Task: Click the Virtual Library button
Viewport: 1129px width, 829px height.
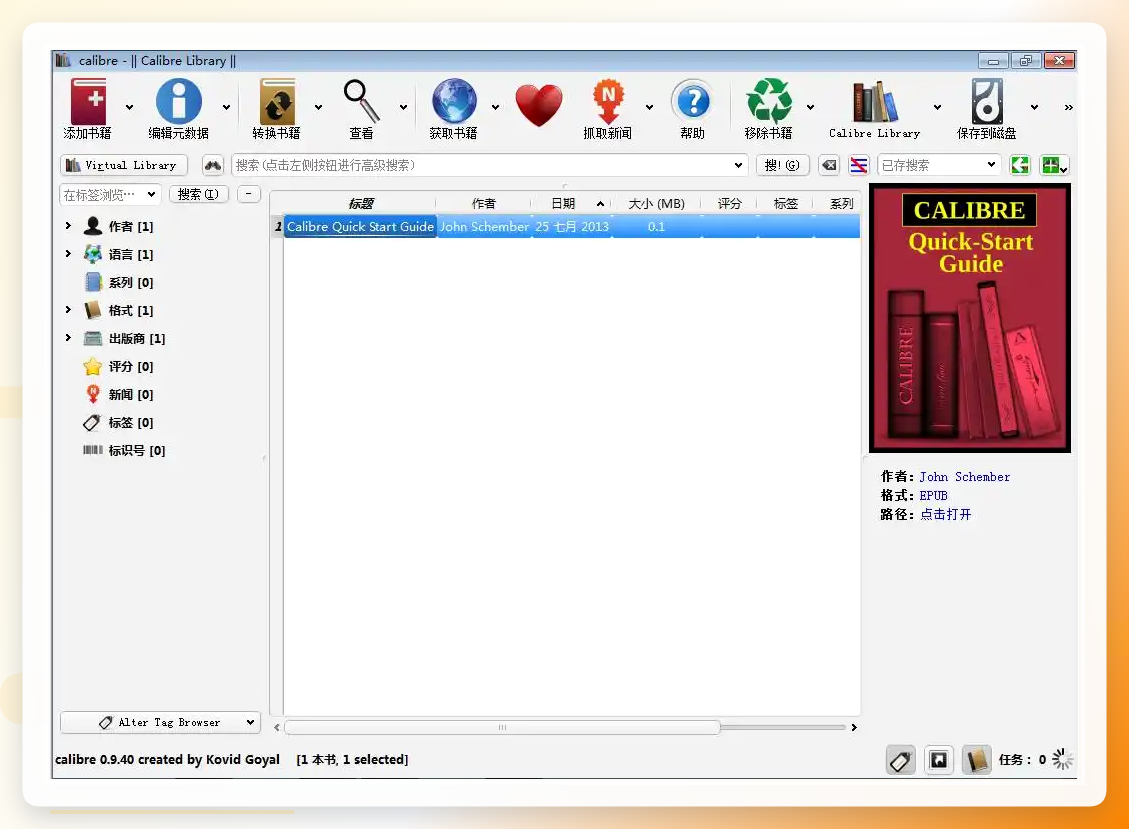Action: click(124, 165)
